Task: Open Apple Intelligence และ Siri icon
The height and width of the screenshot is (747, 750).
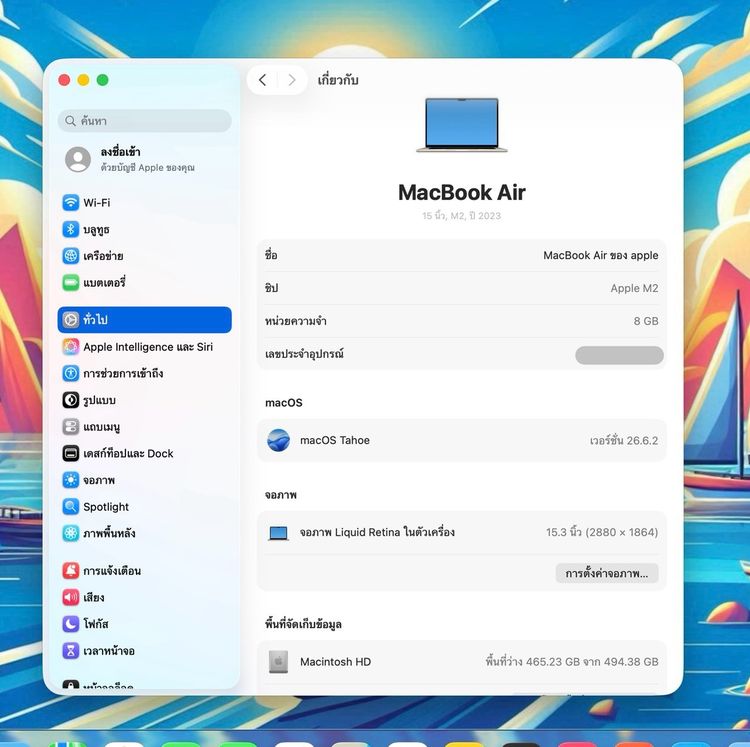Action: click(x=71, y=347)
